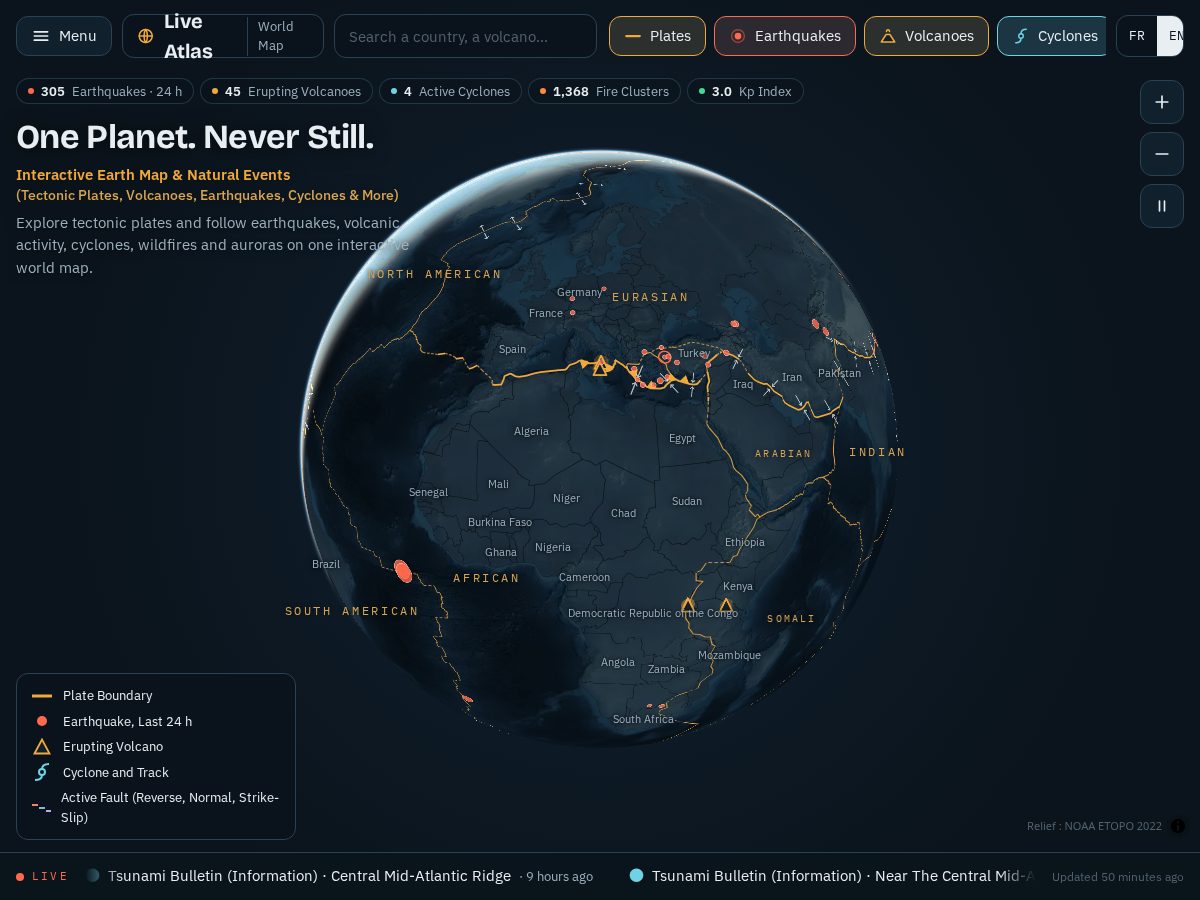Click the cyan dot before second Tsunami Bulletin

pyautogui.click(x=636, y=875)
